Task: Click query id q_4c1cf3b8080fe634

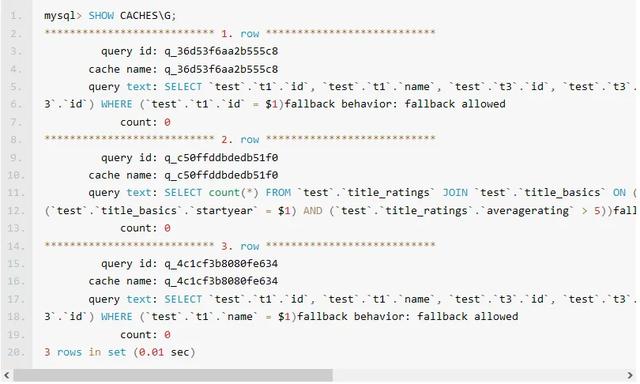Action: point(221,264)
